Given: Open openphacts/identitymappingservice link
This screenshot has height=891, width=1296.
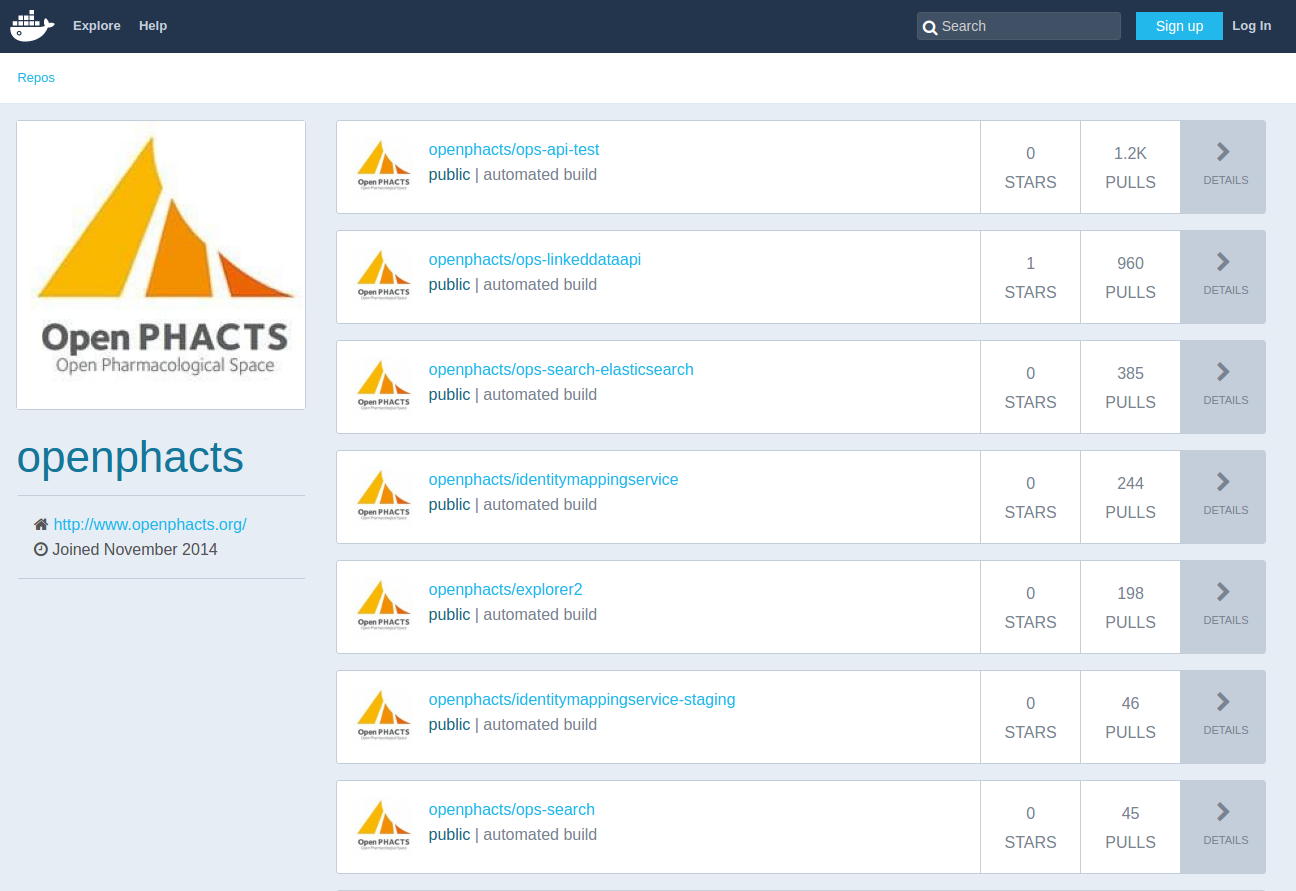Looking at the screenshot, I should tap(554, 480).
